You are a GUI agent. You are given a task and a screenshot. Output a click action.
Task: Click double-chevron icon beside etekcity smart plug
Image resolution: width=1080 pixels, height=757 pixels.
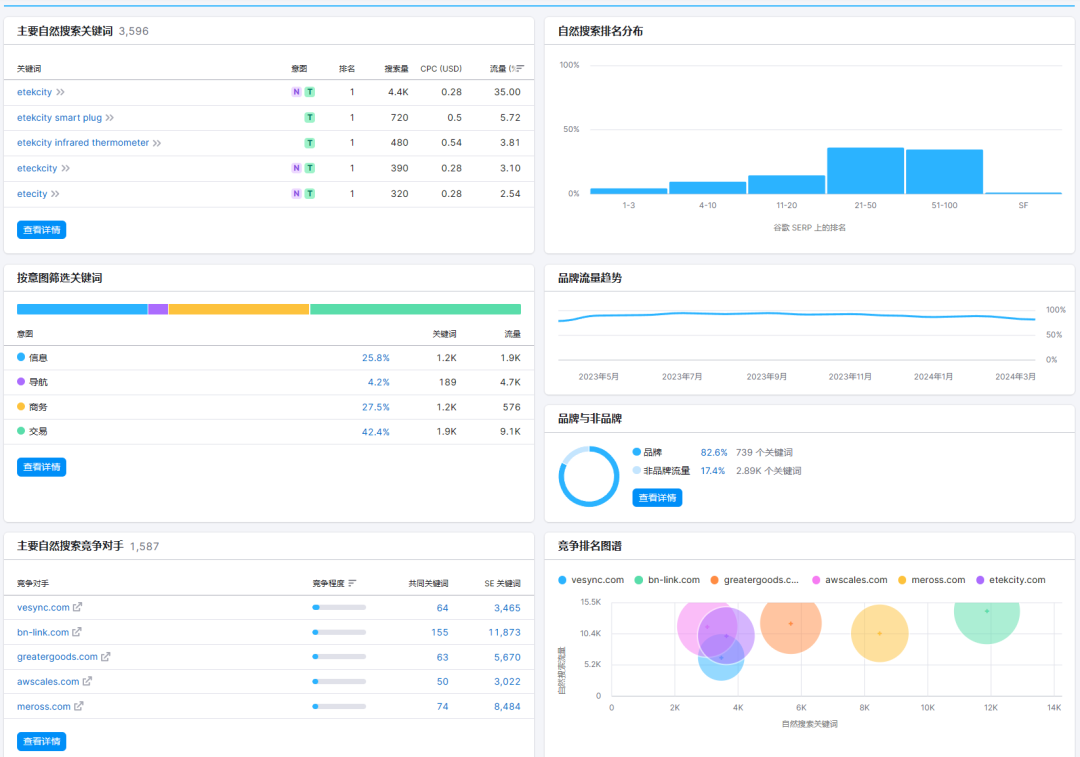coord(110,118)
